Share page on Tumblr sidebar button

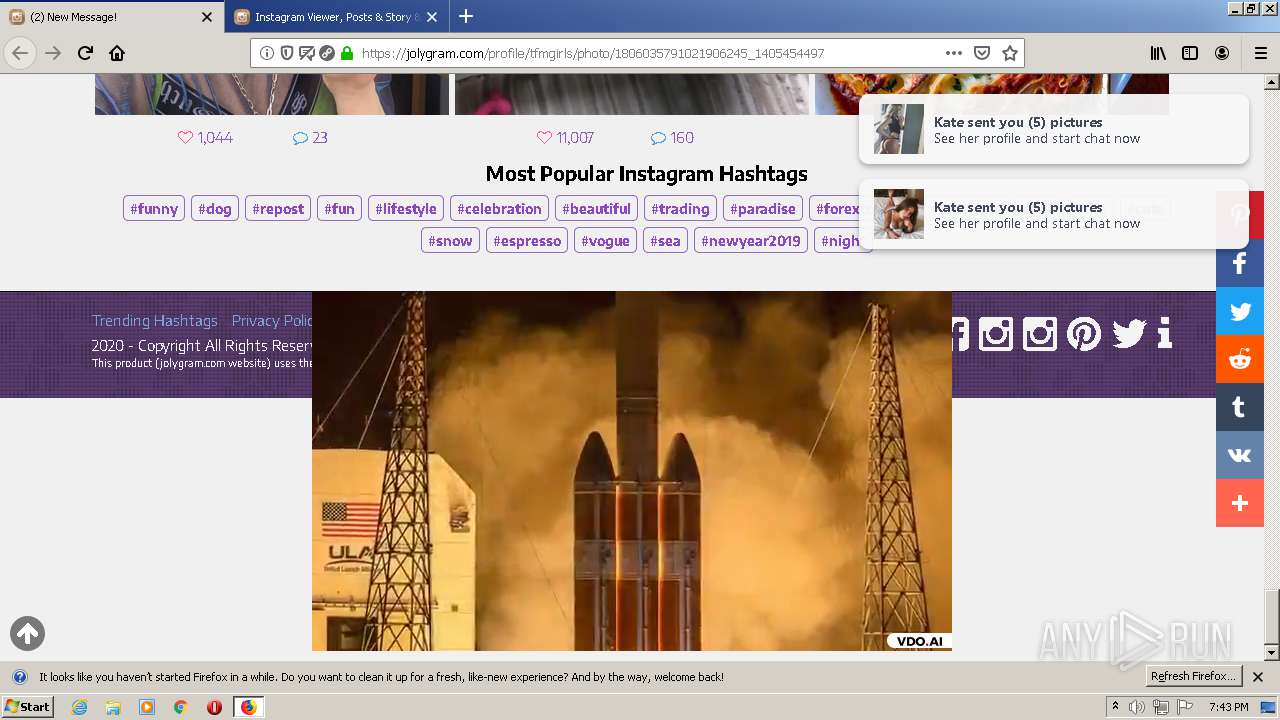[1240, 408]
